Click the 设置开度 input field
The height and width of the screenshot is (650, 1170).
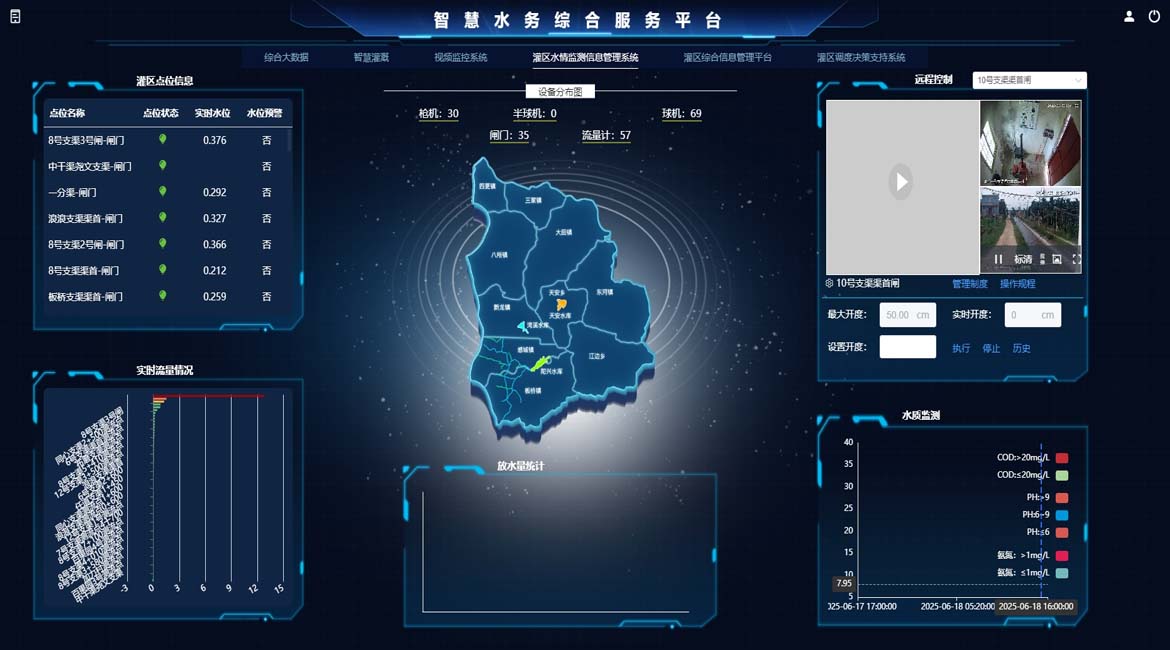pyautogui.click(x=907, y=347)
